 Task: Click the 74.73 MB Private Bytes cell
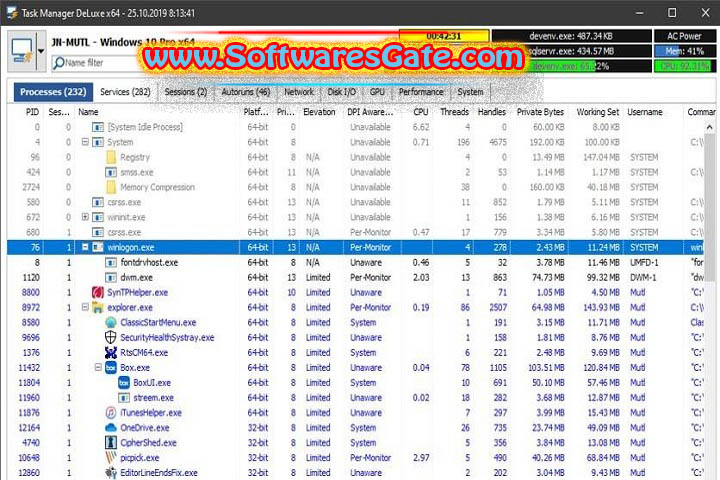(x=548, y=277)
